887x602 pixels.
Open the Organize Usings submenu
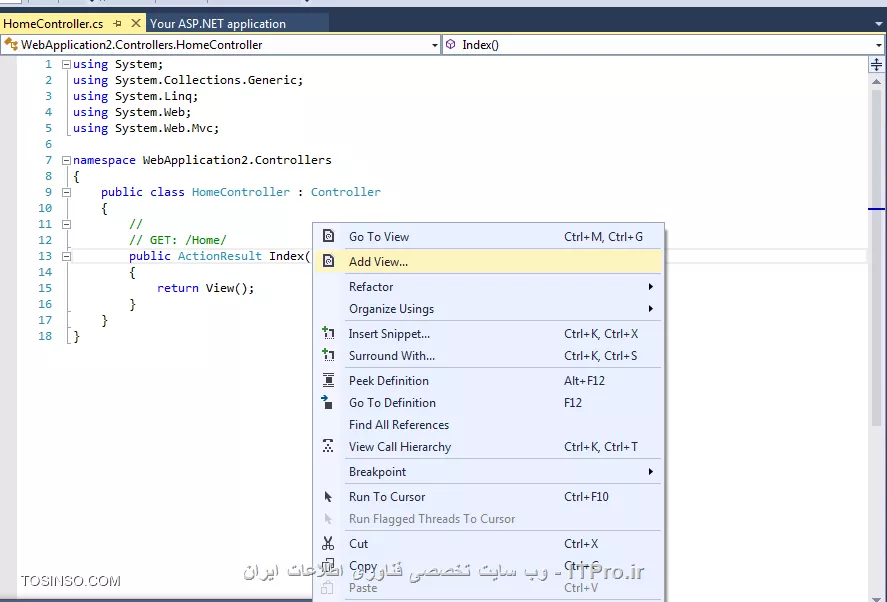(488, 308)
